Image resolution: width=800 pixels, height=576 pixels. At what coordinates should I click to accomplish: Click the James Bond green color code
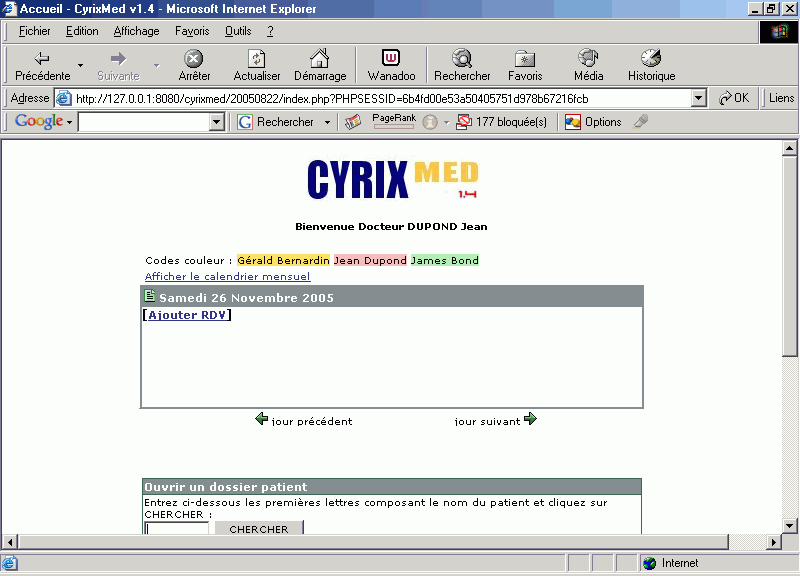coord(444,260)
